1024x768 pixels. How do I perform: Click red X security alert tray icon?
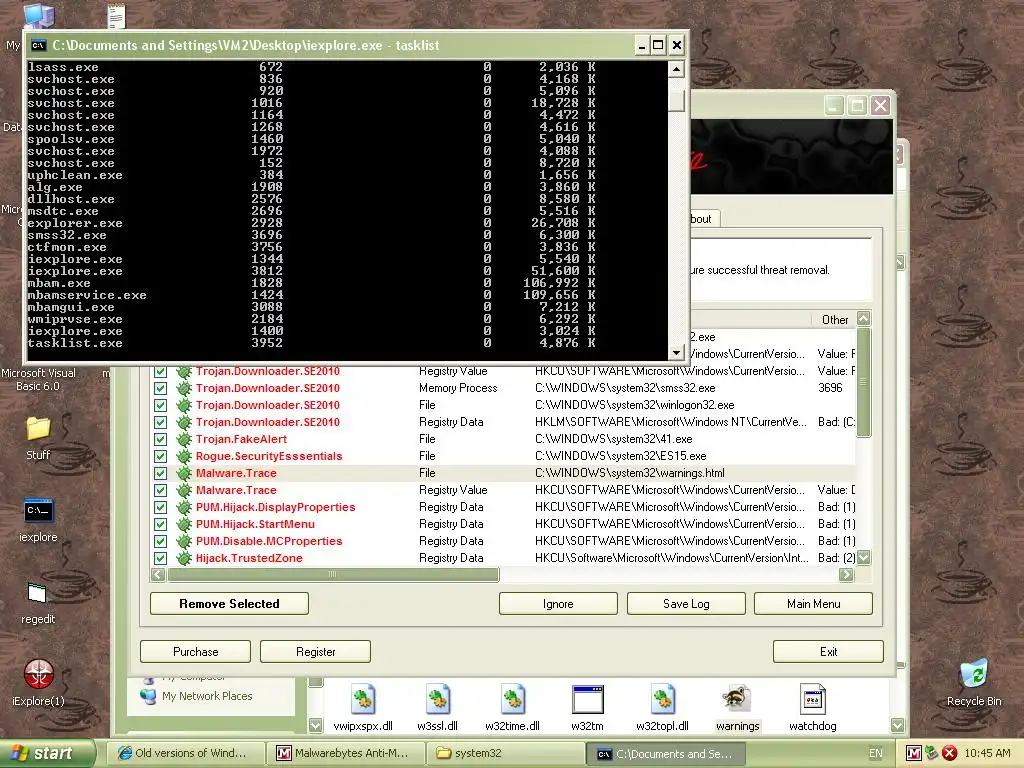click(950, 753)
